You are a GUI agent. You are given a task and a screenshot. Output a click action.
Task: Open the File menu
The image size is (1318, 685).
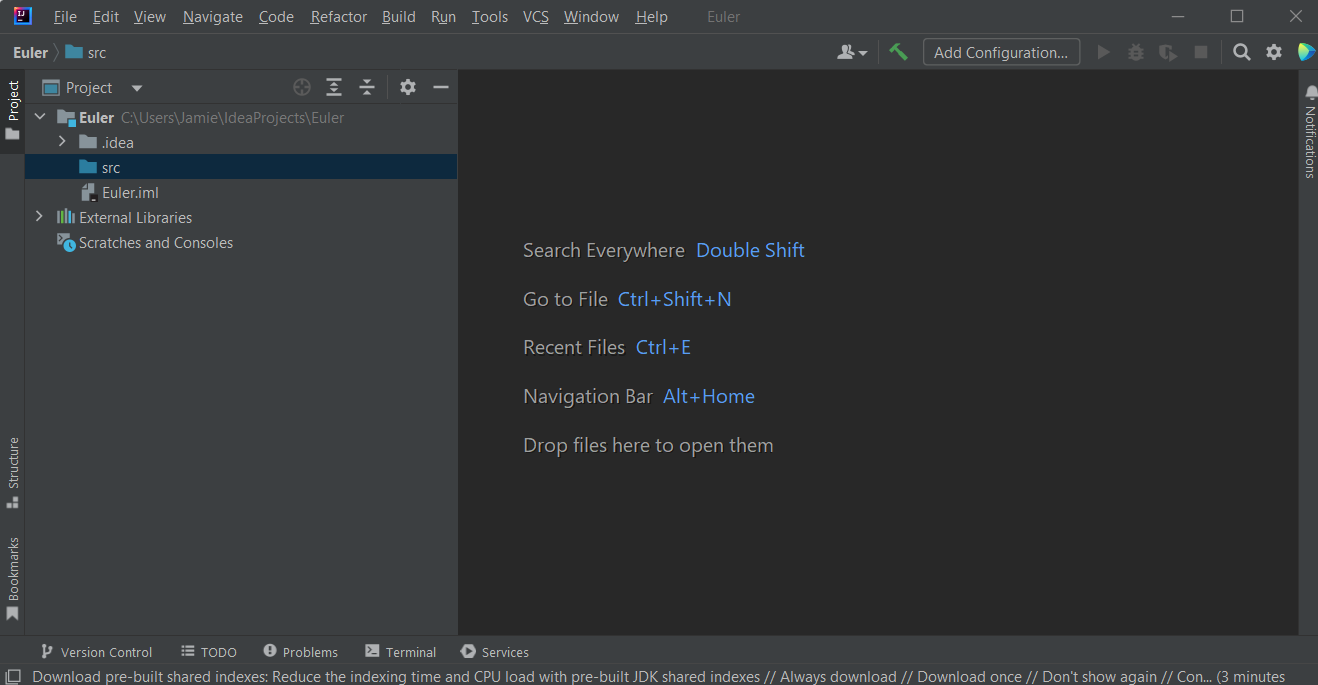65,17
